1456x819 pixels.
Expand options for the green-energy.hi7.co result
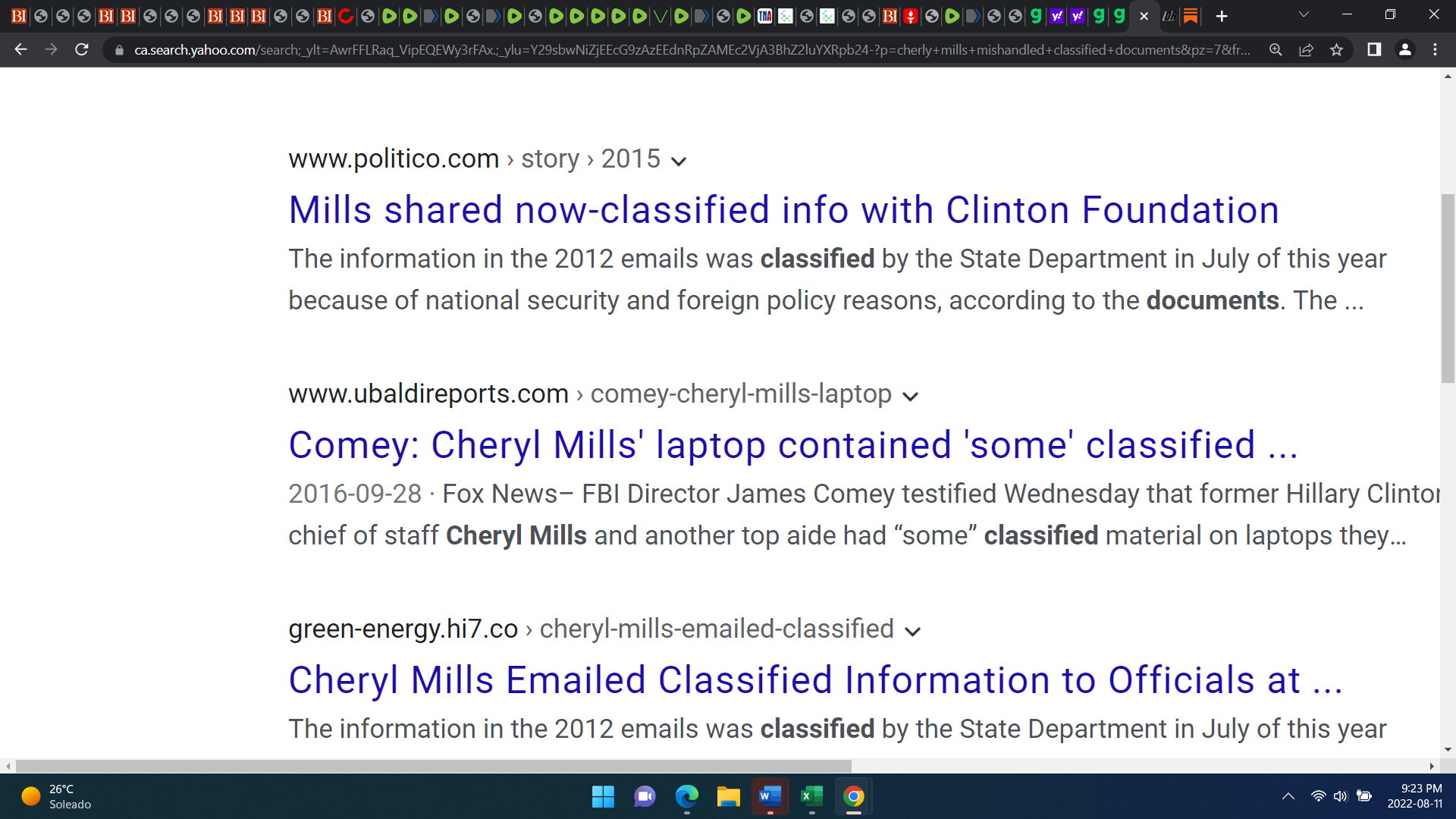click(913, 631)
